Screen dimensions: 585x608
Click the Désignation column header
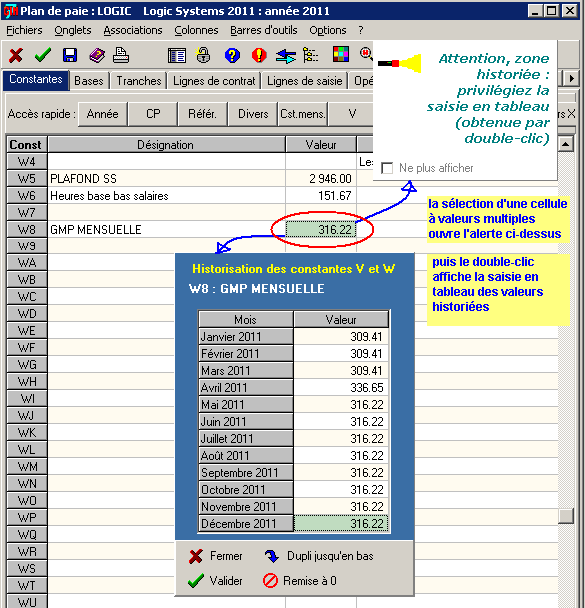[166, 145]
